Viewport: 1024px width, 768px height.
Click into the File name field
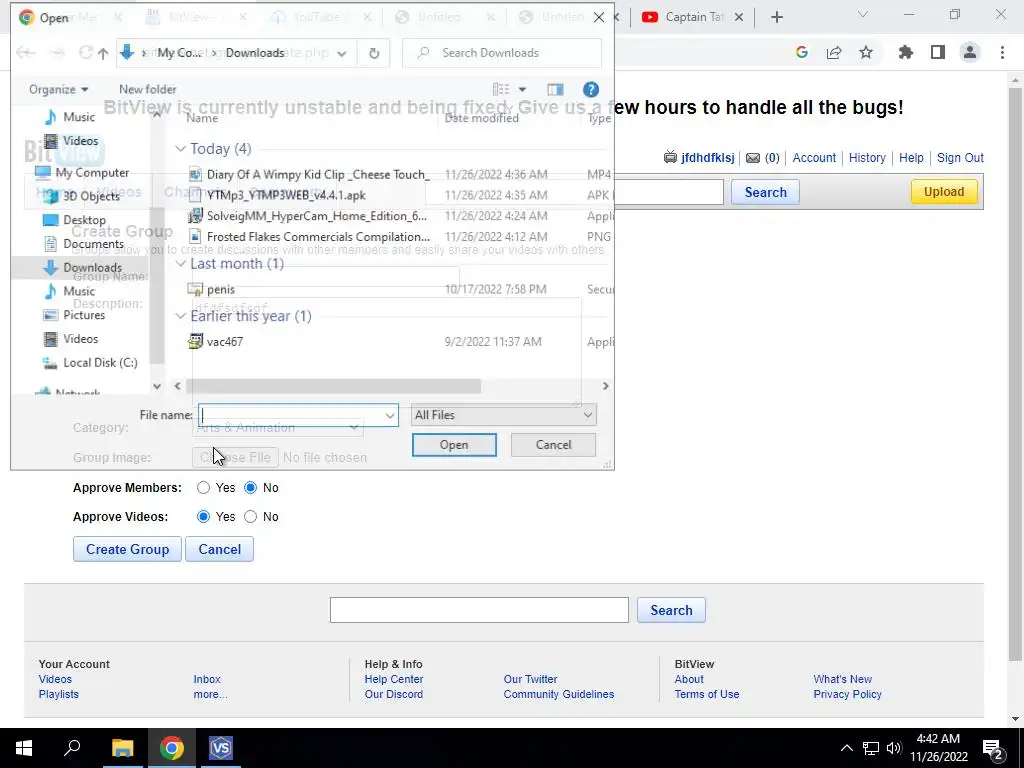pyautogui.click(x=291, y=415)
